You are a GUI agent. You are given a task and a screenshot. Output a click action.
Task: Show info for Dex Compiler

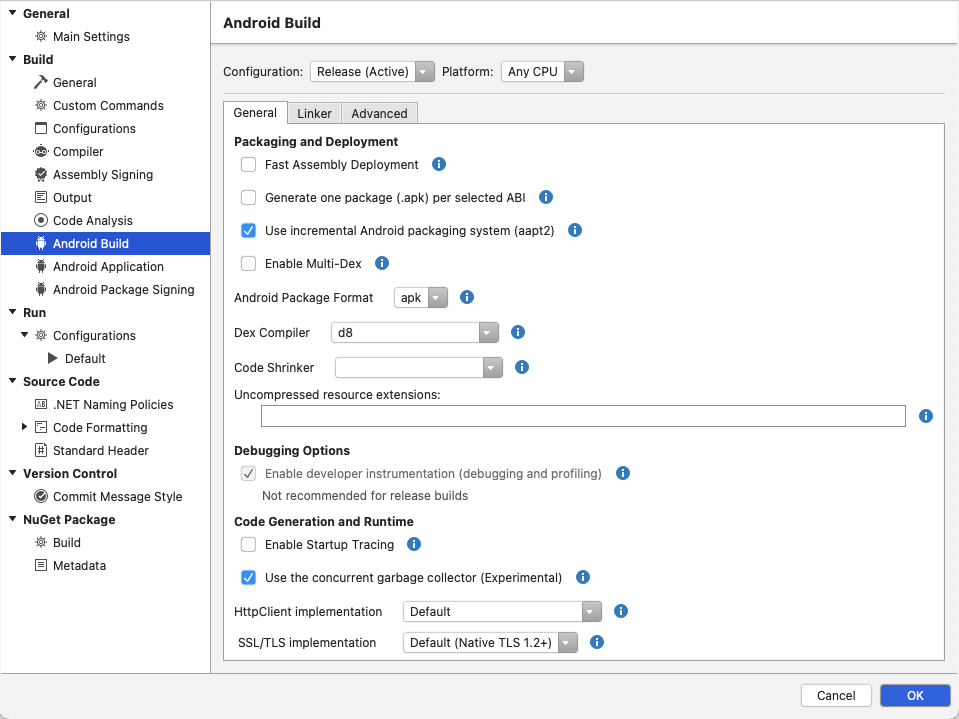click(518, 332)
